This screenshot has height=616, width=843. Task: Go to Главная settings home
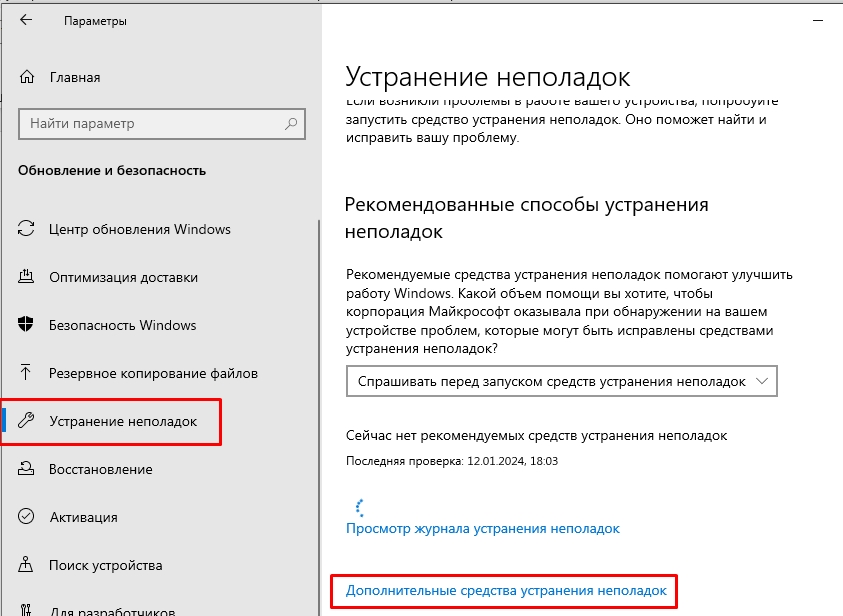75,77
